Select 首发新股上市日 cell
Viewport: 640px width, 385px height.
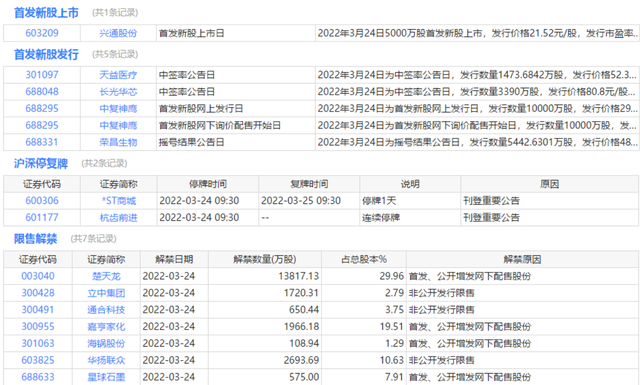tap(236, 33)
